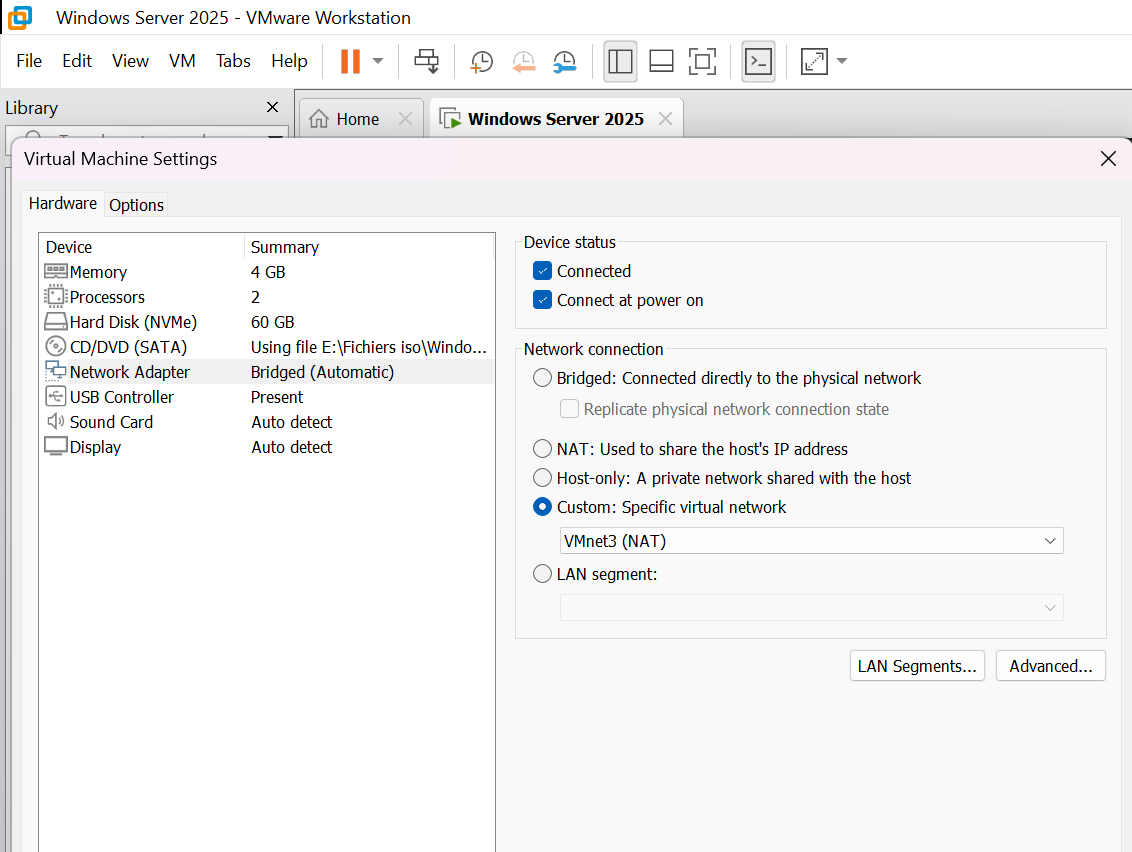Select the Memory device icon
Image resolution: width=1132 pixels, height=852 pixels.
tap(56, 271)
